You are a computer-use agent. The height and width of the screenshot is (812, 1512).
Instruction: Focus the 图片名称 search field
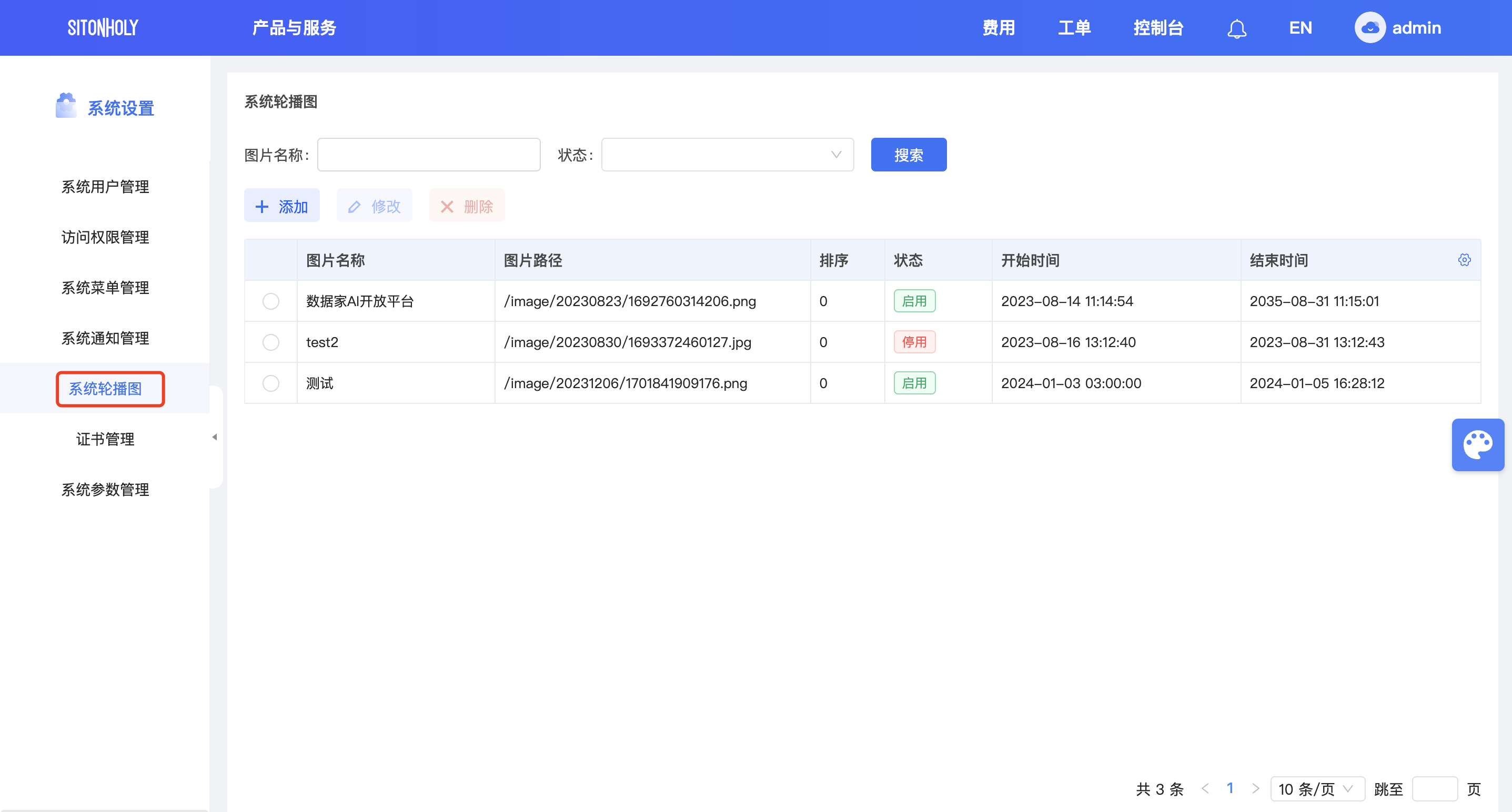tap(428, 155)
